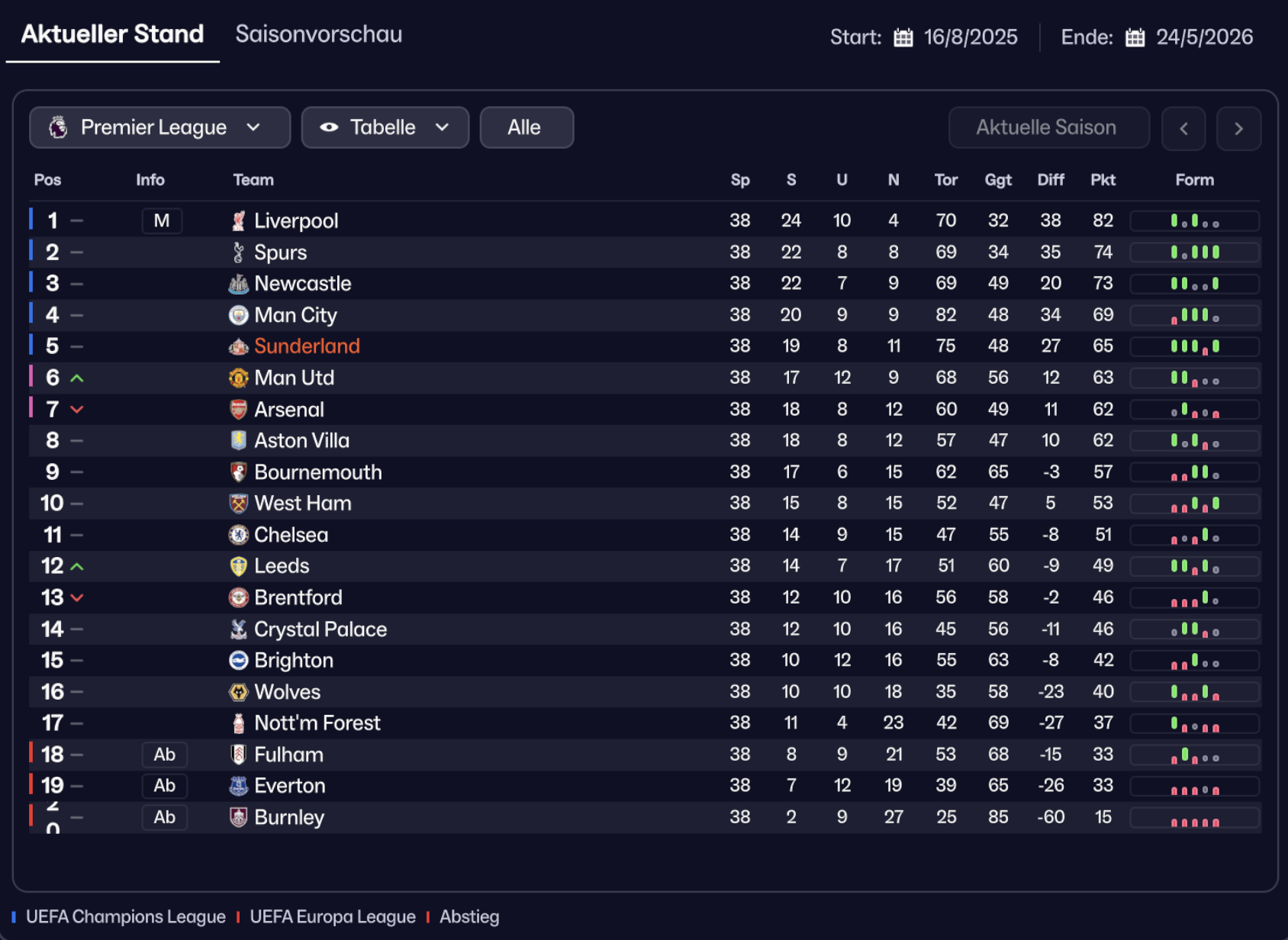Open the start date calendar icon
Screen dimensions: 1288x940
(903, 37)
